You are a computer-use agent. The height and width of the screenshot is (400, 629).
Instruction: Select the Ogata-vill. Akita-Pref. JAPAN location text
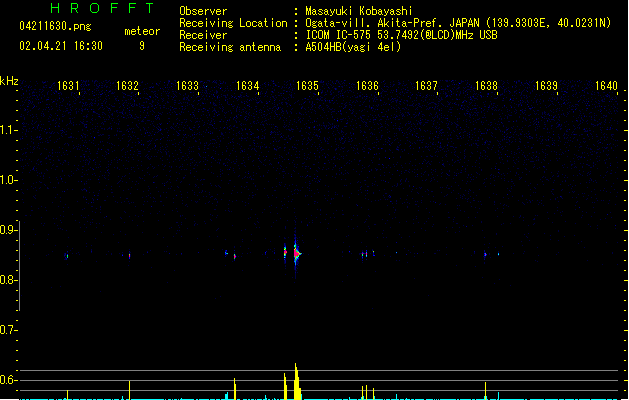point(458,23)
